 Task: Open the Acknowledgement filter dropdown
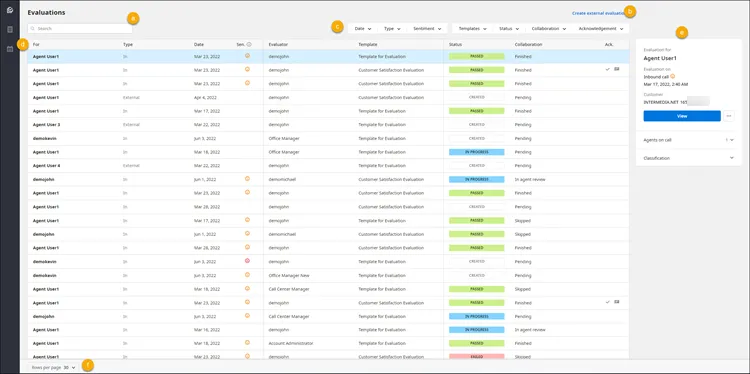(x=601, y=29)
